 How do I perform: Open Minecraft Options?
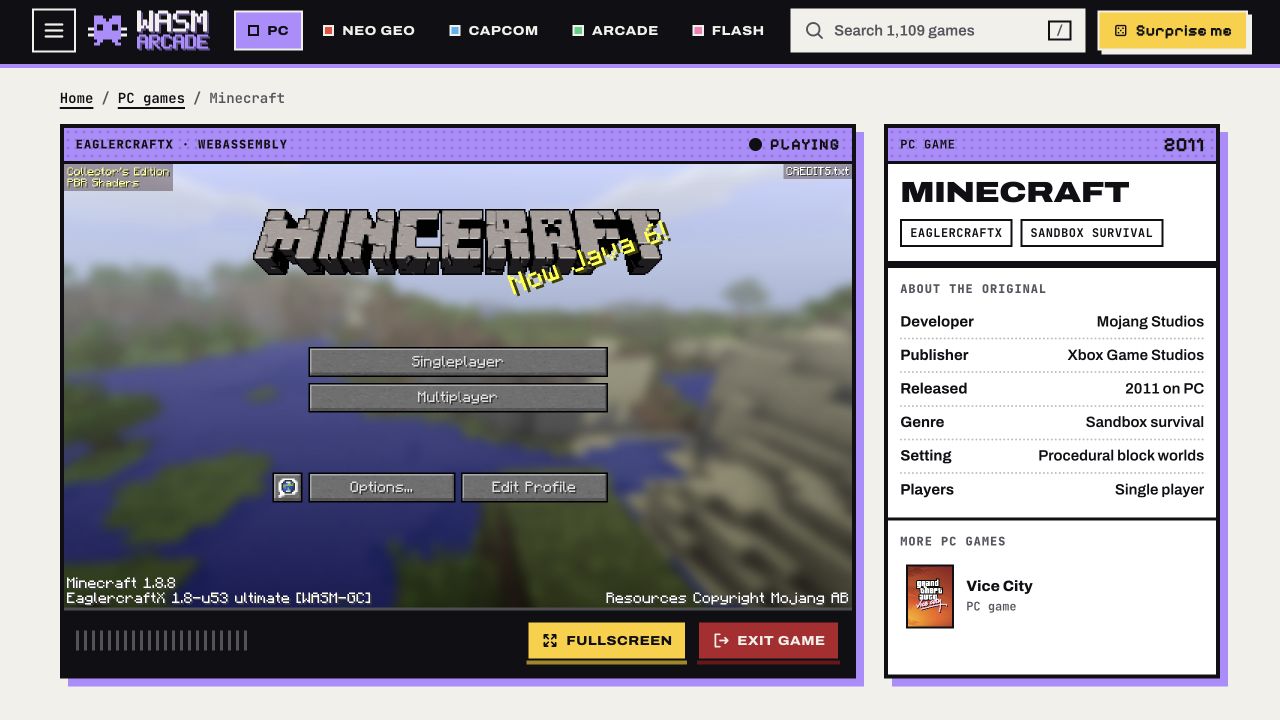click(x=381, y=488)
